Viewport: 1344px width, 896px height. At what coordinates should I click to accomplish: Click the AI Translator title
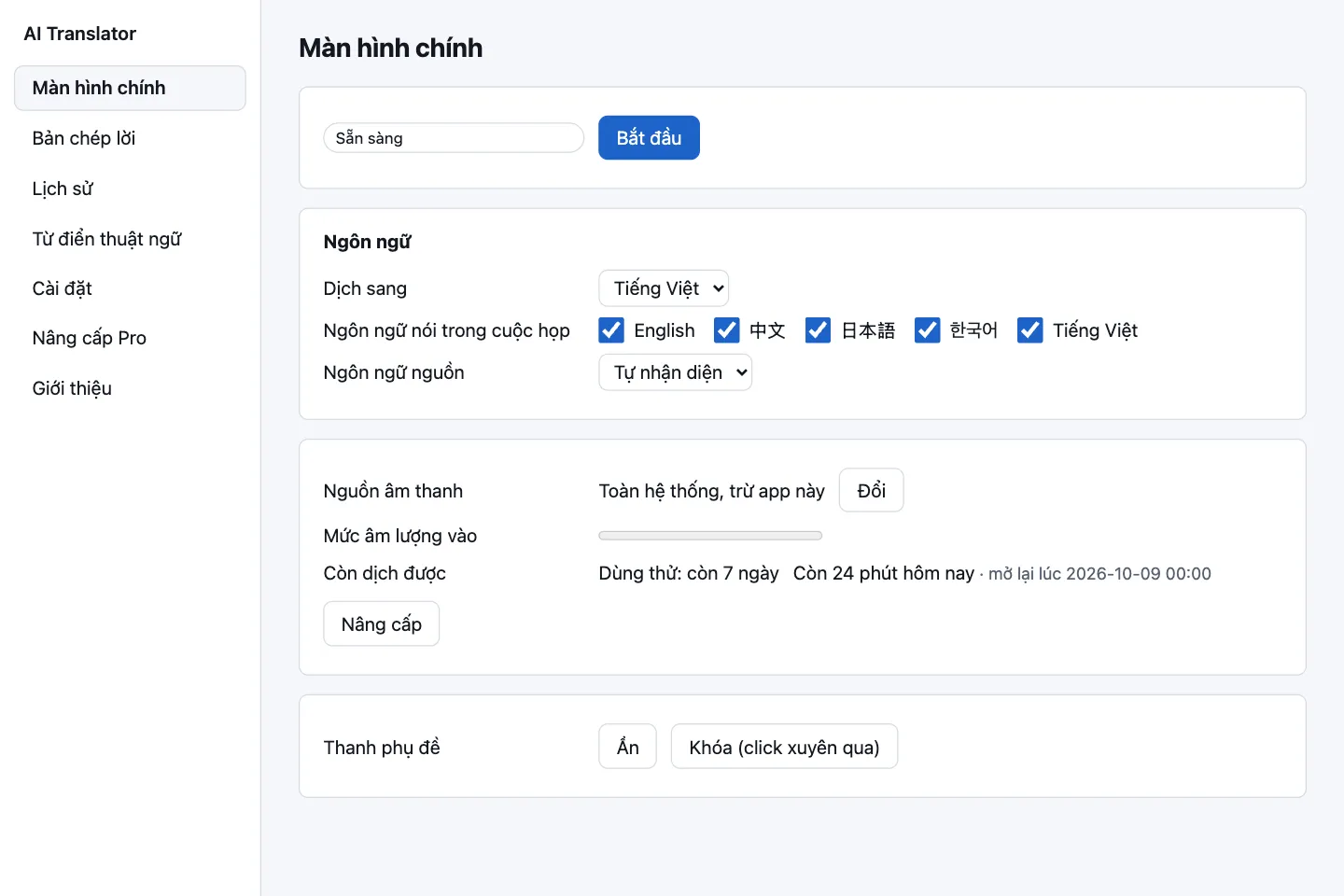coord(80,34)
